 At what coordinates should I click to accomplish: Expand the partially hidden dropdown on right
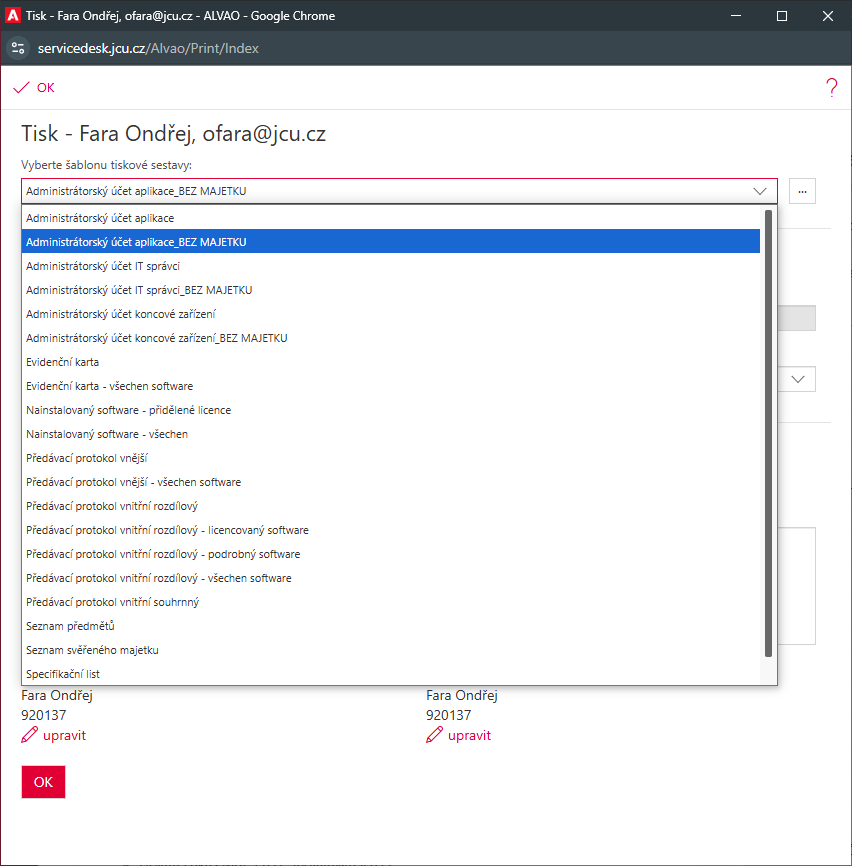[x=799, y=379]
